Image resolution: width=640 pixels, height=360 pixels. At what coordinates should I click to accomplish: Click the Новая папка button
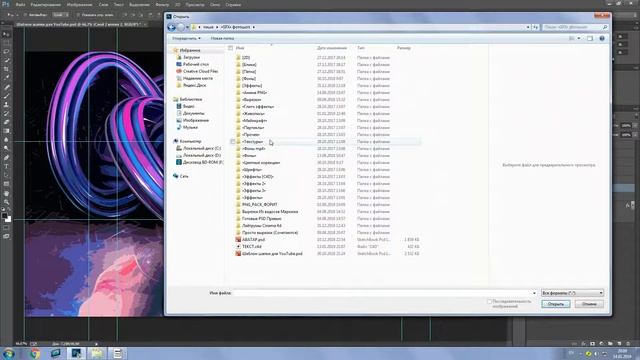(222, 38)
